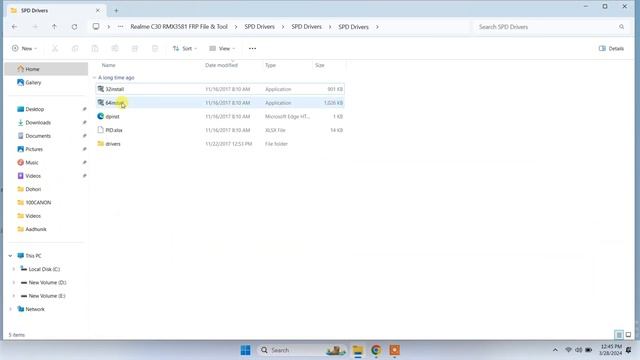Go back using the Back arrow
The width and height of the screenshot is (640, 360).
(15, 27)
